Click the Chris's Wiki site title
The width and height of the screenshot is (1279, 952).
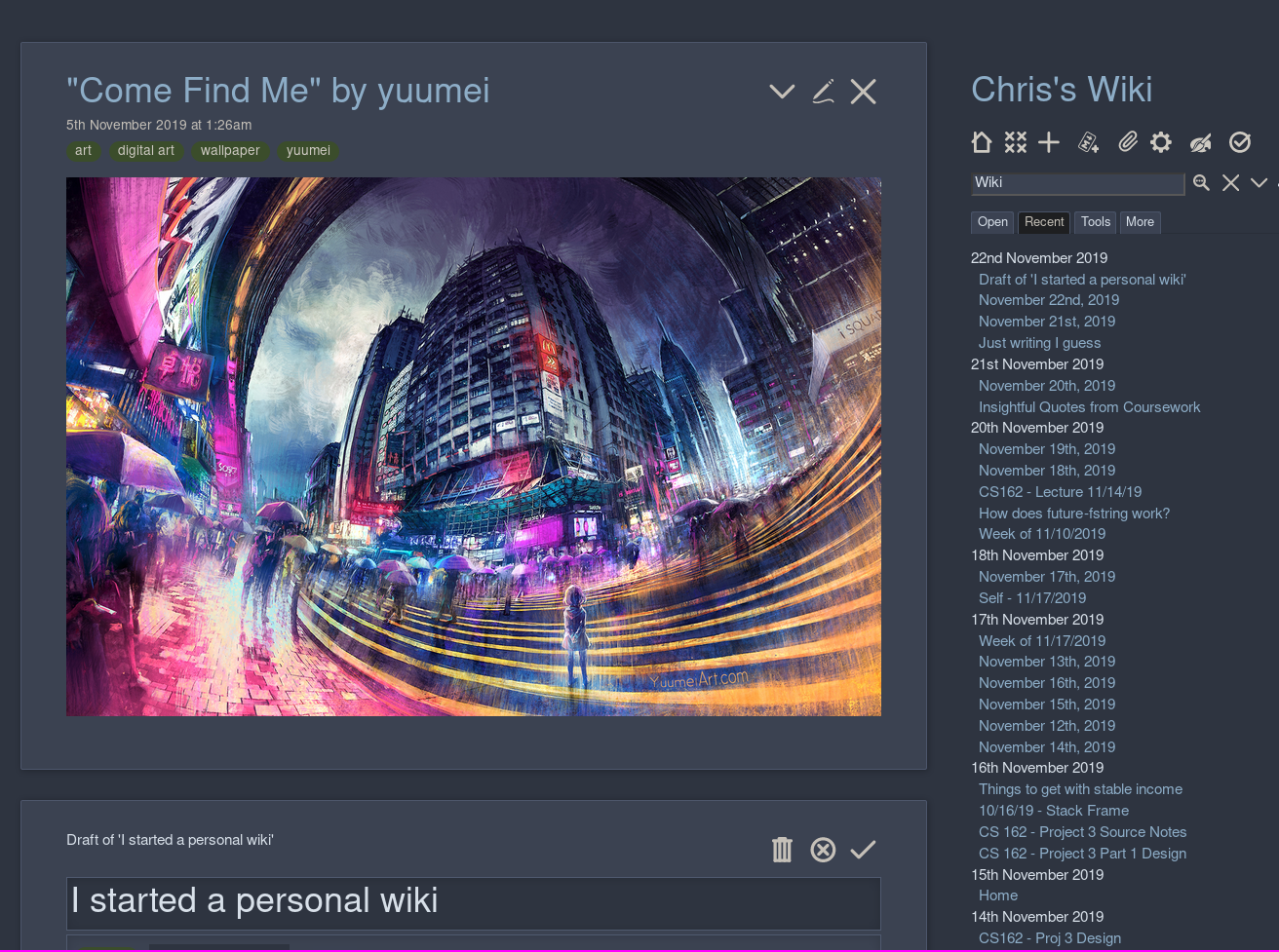click(x=1062, y=90)
